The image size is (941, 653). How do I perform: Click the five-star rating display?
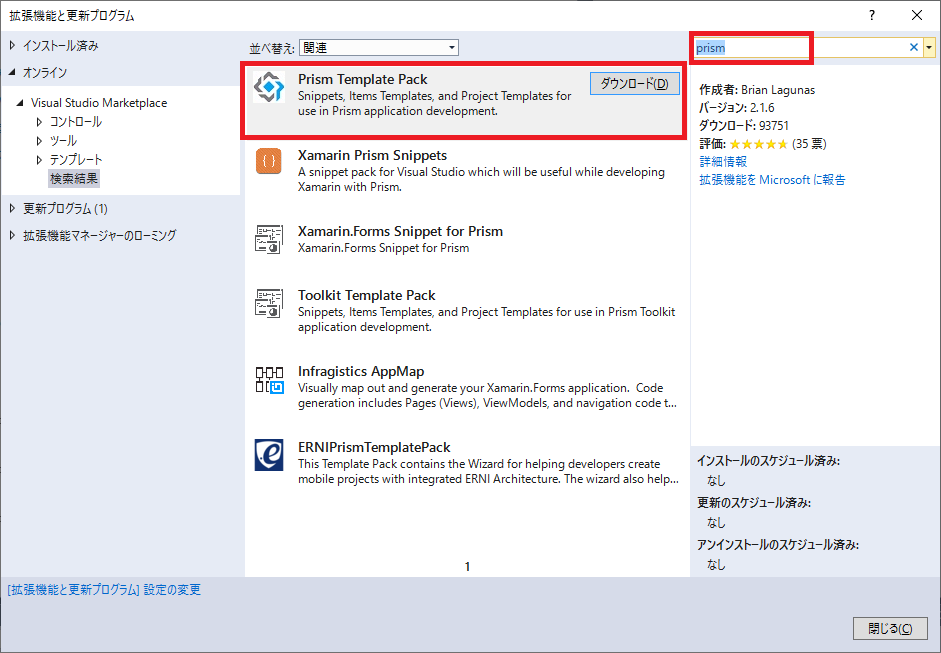tap(759, 144)
